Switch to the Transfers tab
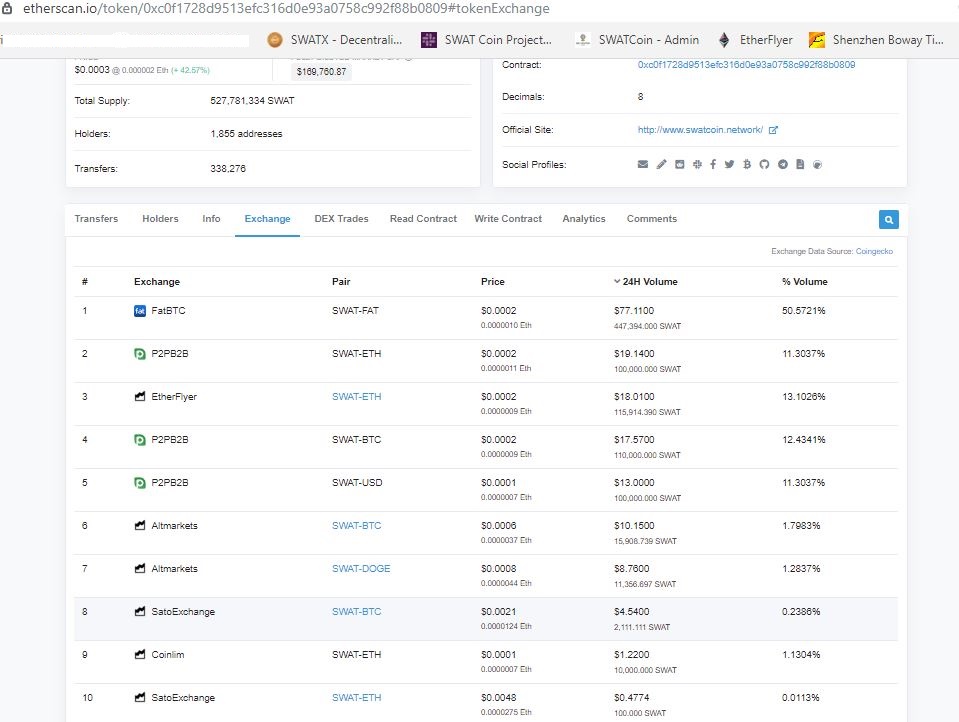This screenshot has width=959, height=722. tap(96, 218)
